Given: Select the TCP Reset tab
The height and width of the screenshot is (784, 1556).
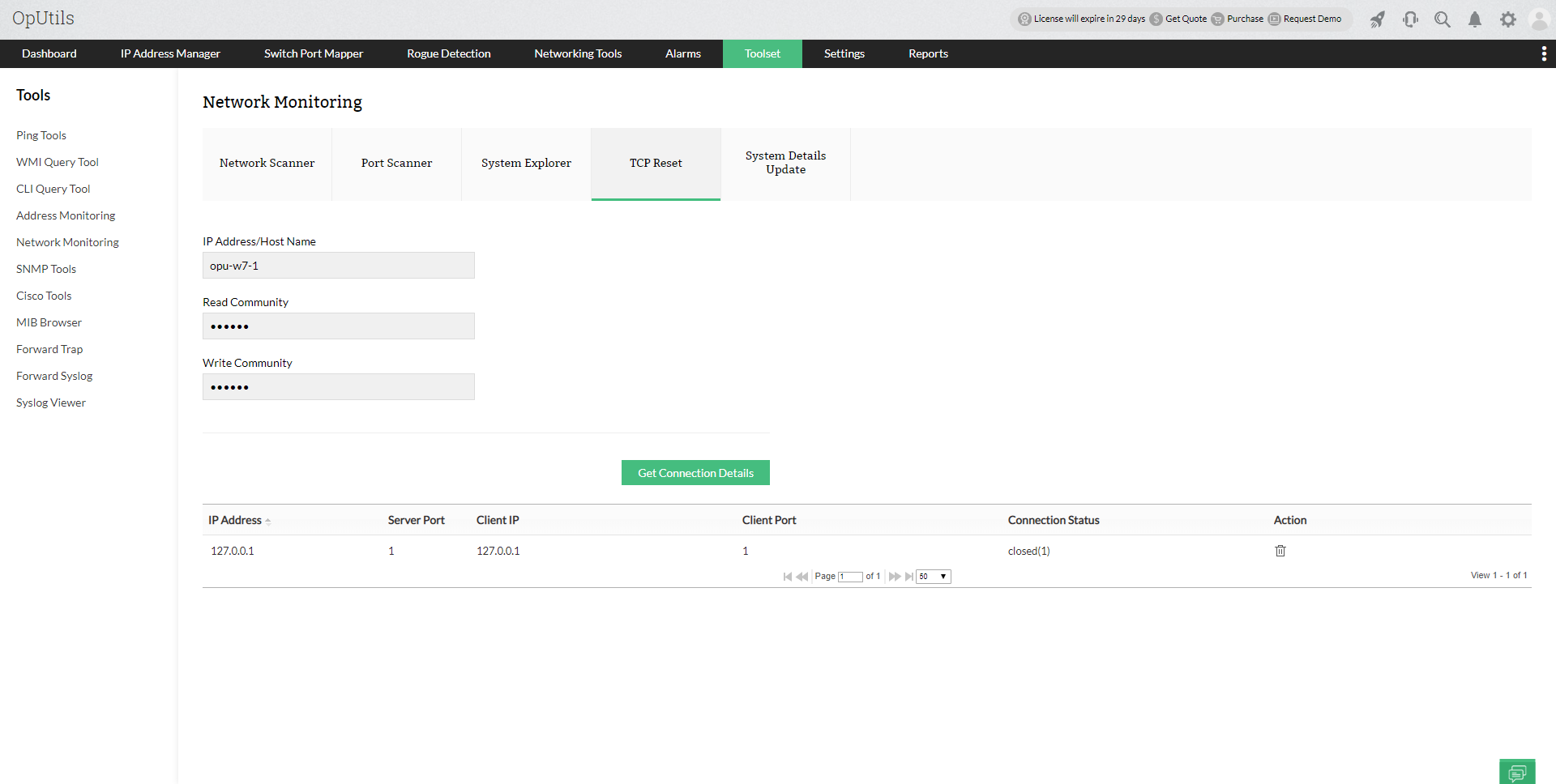Looking at the screenshot, I should tap(656, 164).
